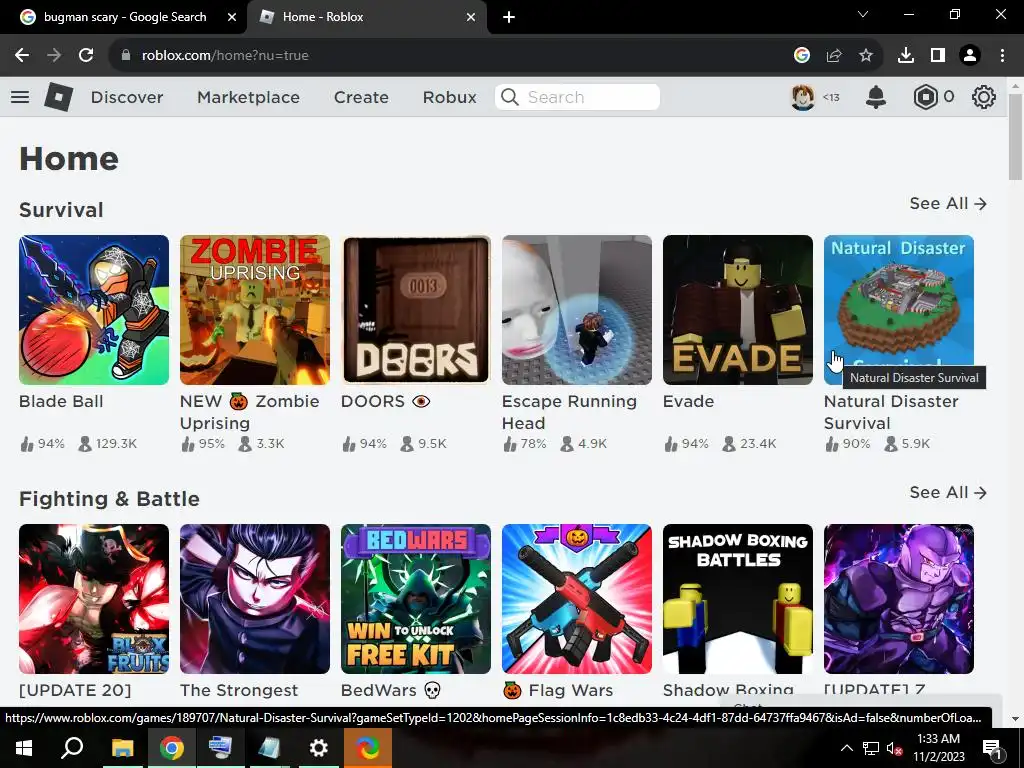This screenshot has width=1024, height=768.
Task: Open the Evade game thumbnail
Action: (x=738, y=310)
